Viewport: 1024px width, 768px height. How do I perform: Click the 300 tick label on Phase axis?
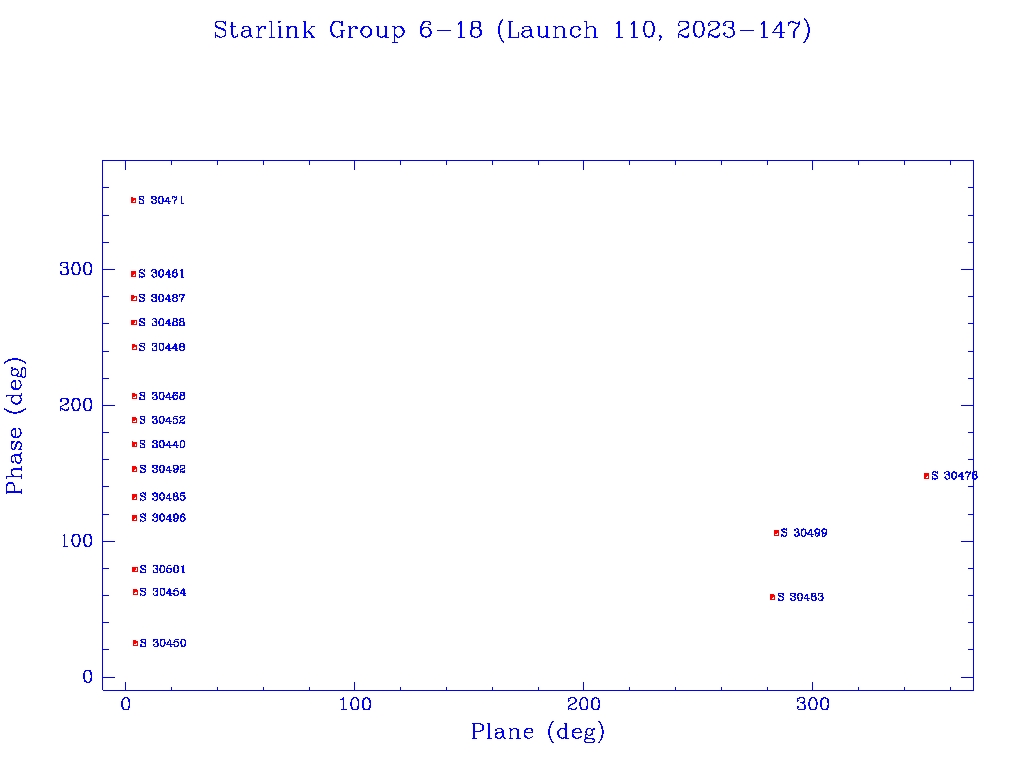[x=76, y=269]
